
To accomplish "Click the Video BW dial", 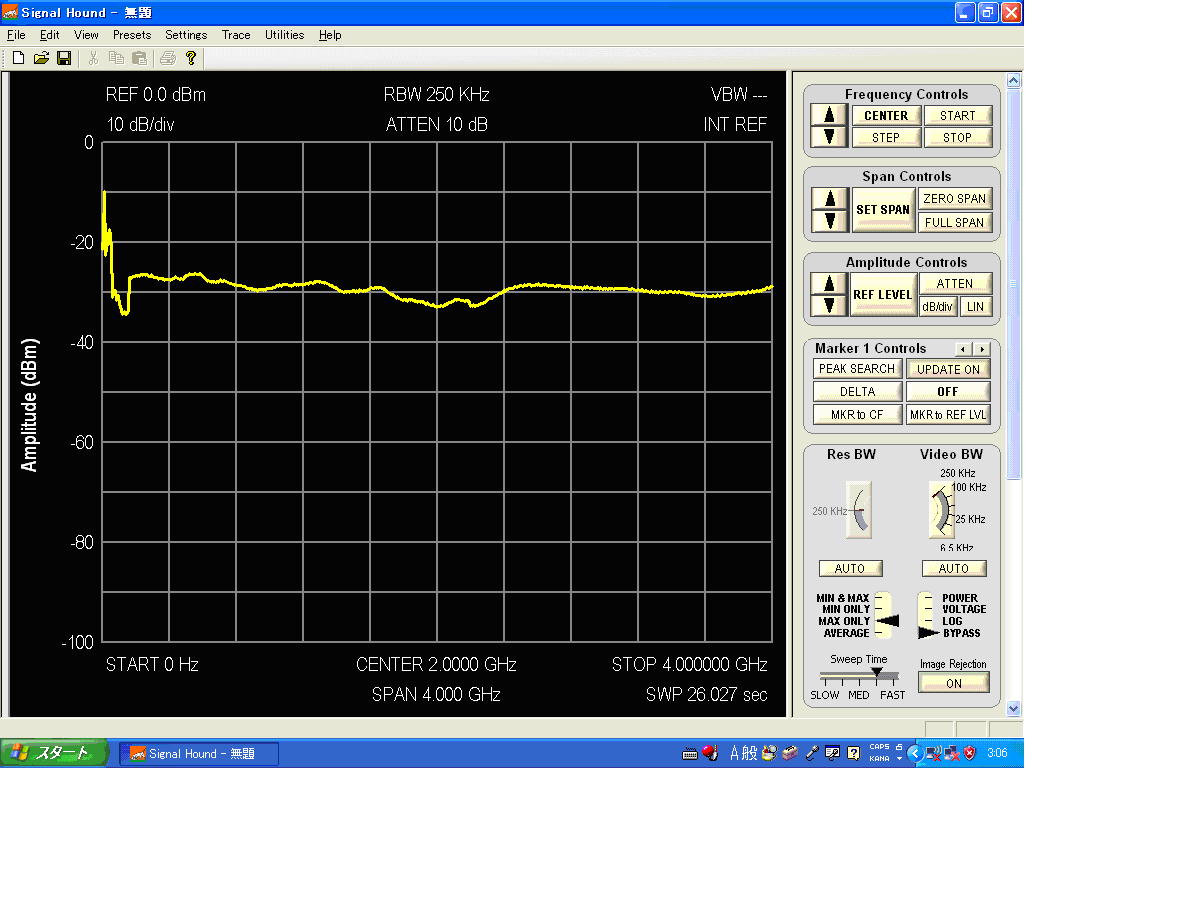I will [942, 510].
